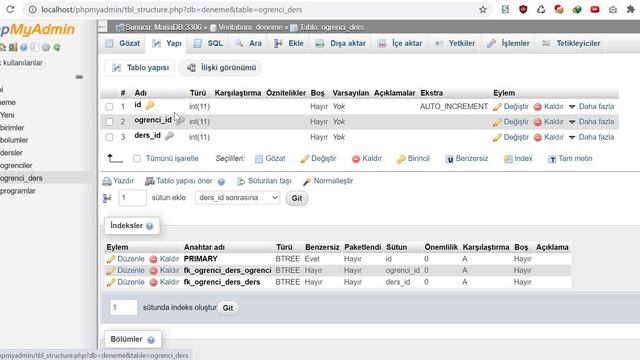This screenshot has width=640, height=360.
Task: Check the ders_id column checkbox
Action: (109, 137)
